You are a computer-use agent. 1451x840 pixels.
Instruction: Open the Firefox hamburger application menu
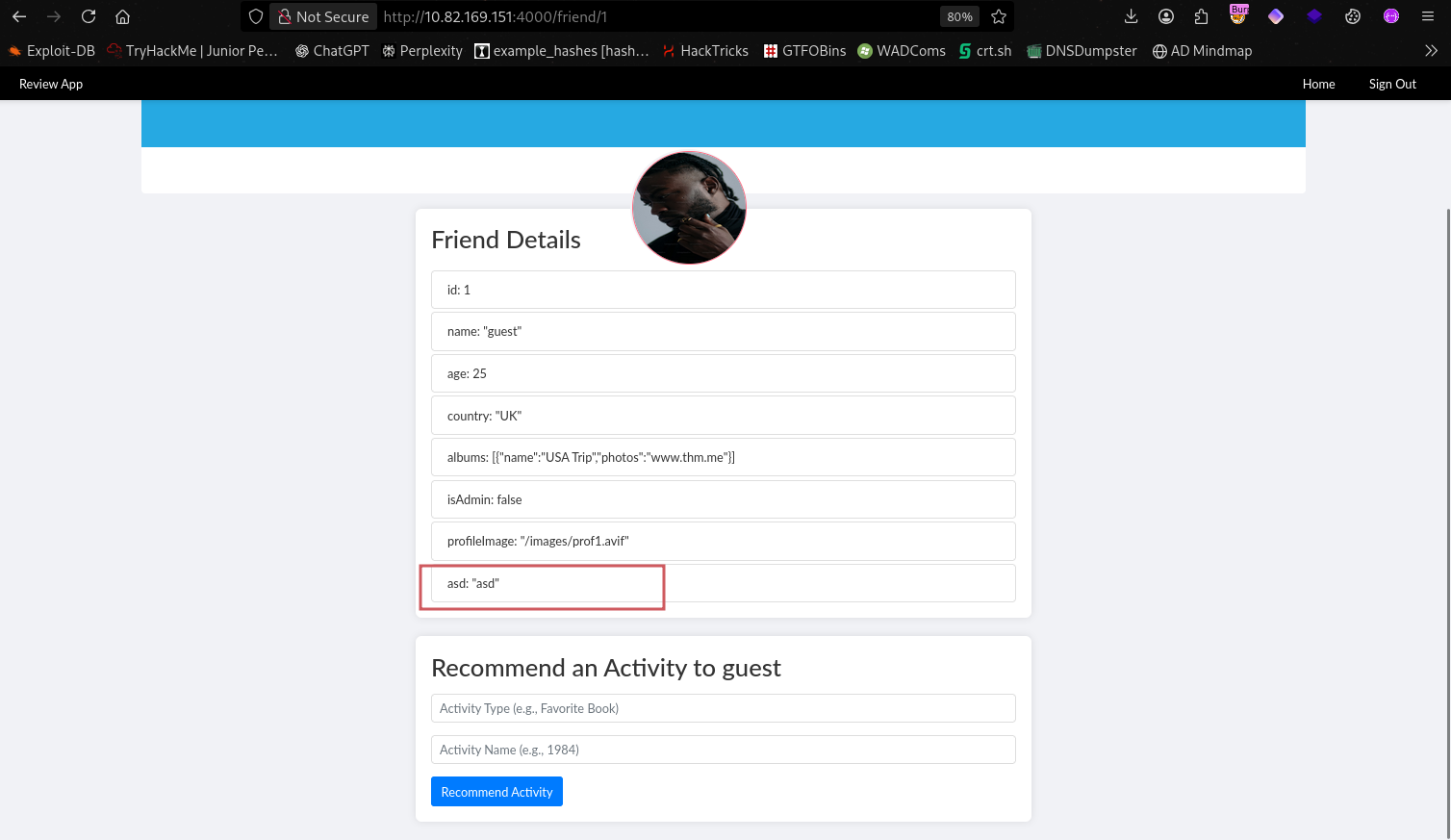[x=1428, y=16]
